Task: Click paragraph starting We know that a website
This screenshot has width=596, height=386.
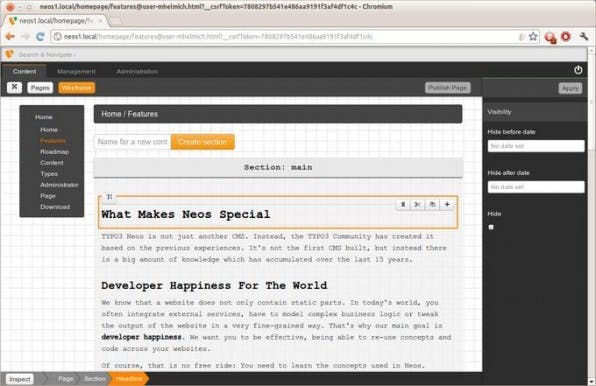Action: (276, 326)
